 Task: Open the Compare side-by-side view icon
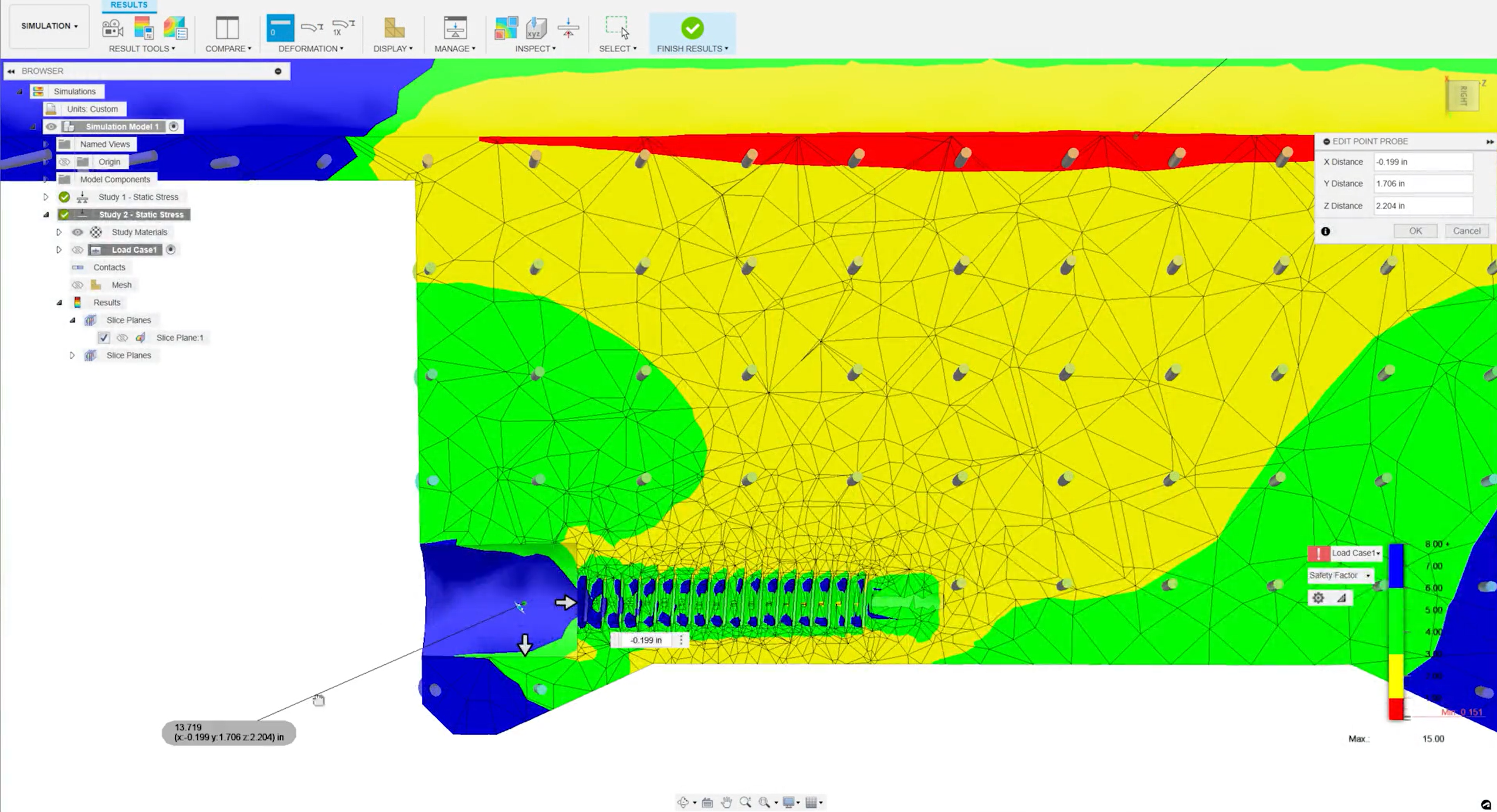(x=227, y=28)
